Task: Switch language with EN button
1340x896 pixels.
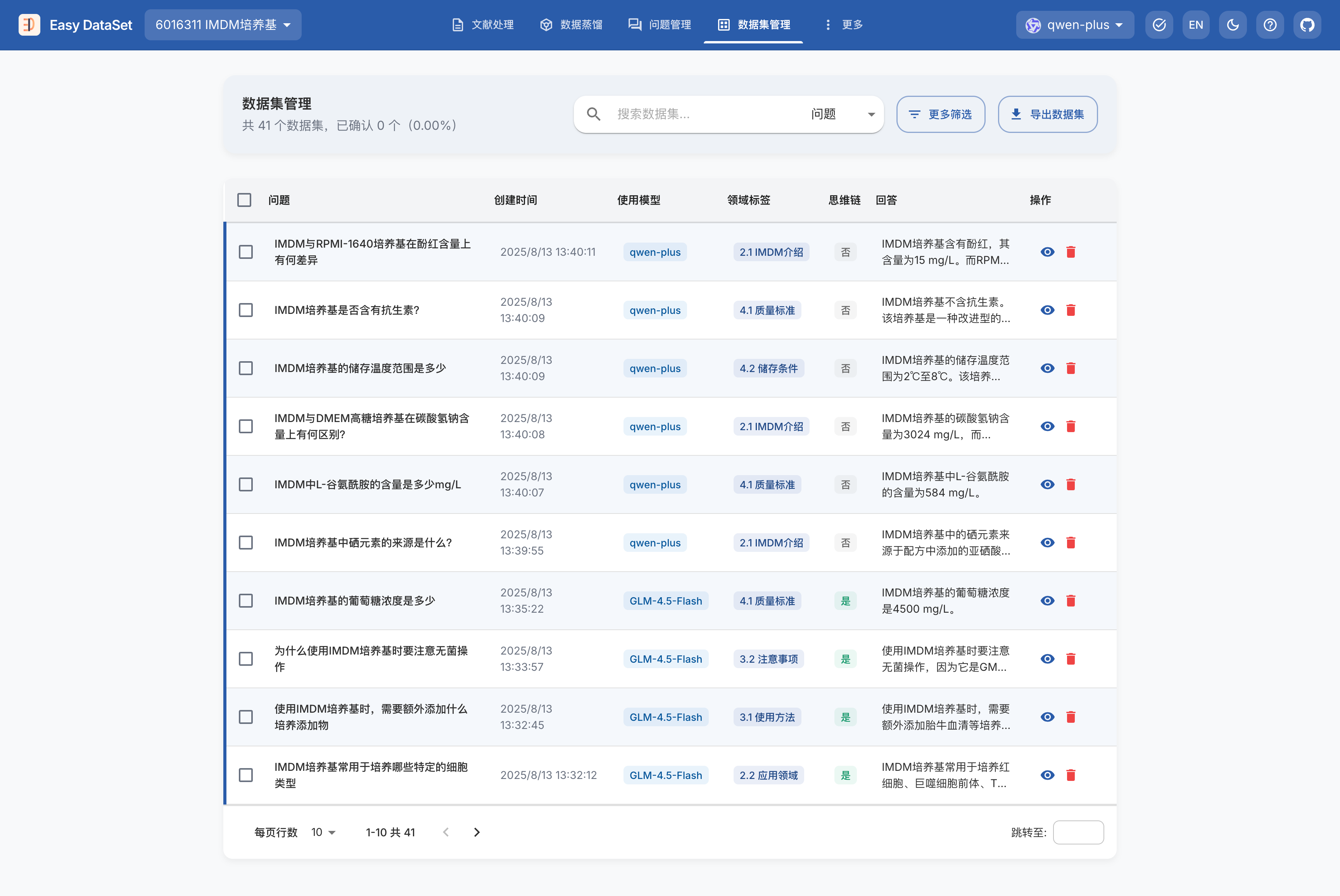Action: 1195,24
